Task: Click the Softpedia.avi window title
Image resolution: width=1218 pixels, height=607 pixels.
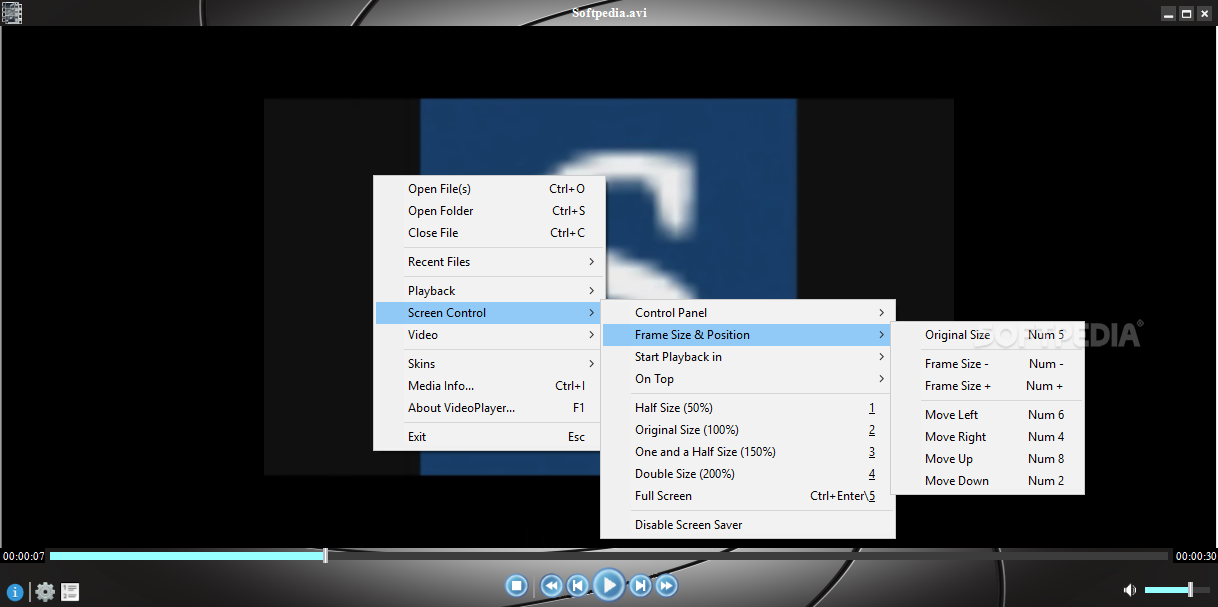Action: click(609, 13)
